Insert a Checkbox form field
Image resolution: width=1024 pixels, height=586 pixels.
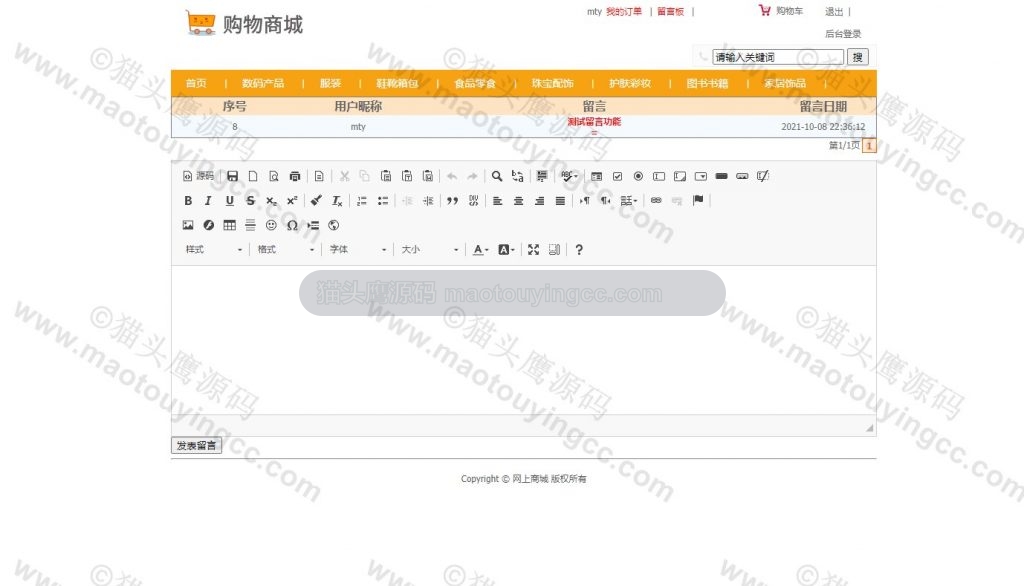point(618,176)
